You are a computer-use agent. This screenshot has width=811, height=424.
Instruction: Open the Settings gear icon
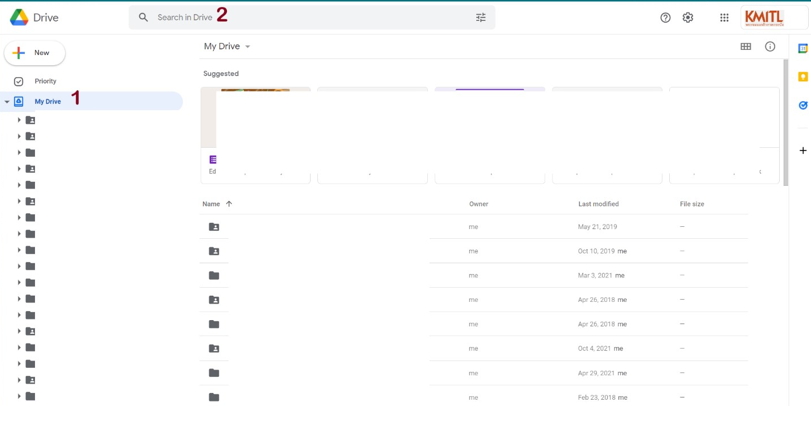pos(688,18)
